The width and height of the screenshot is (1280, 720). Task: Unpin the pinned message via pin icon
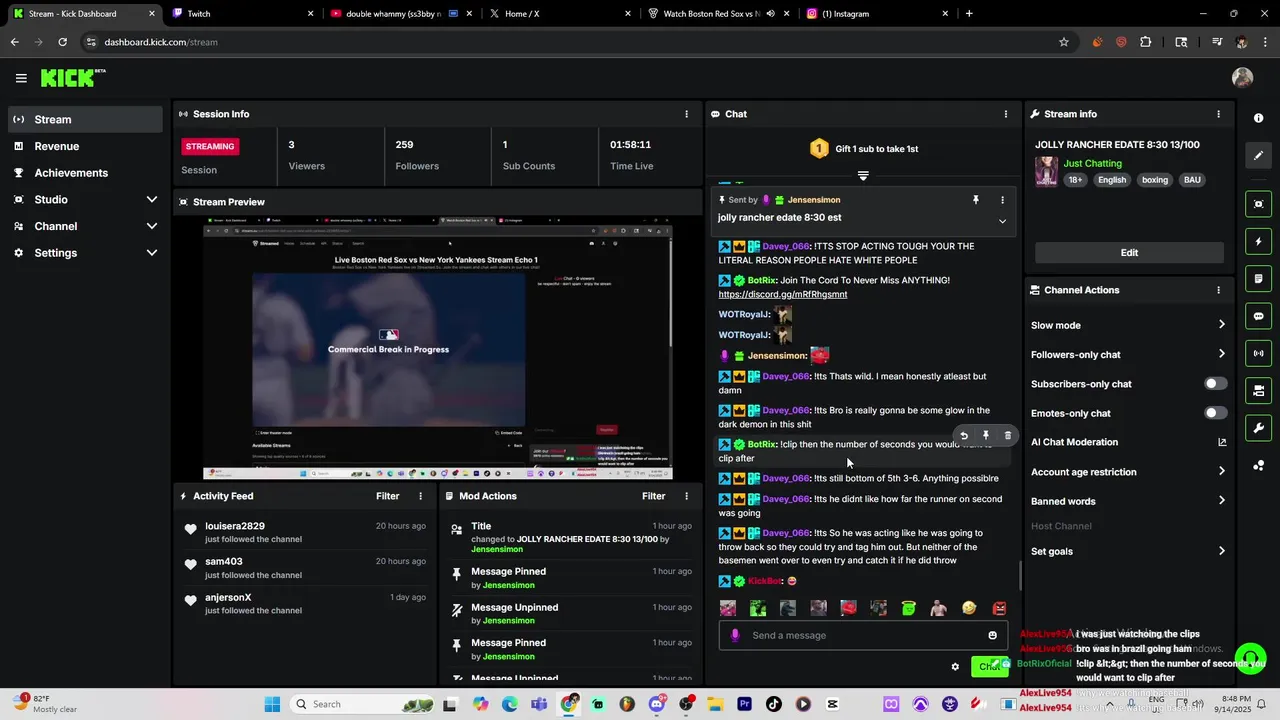(x=976, y=200)
